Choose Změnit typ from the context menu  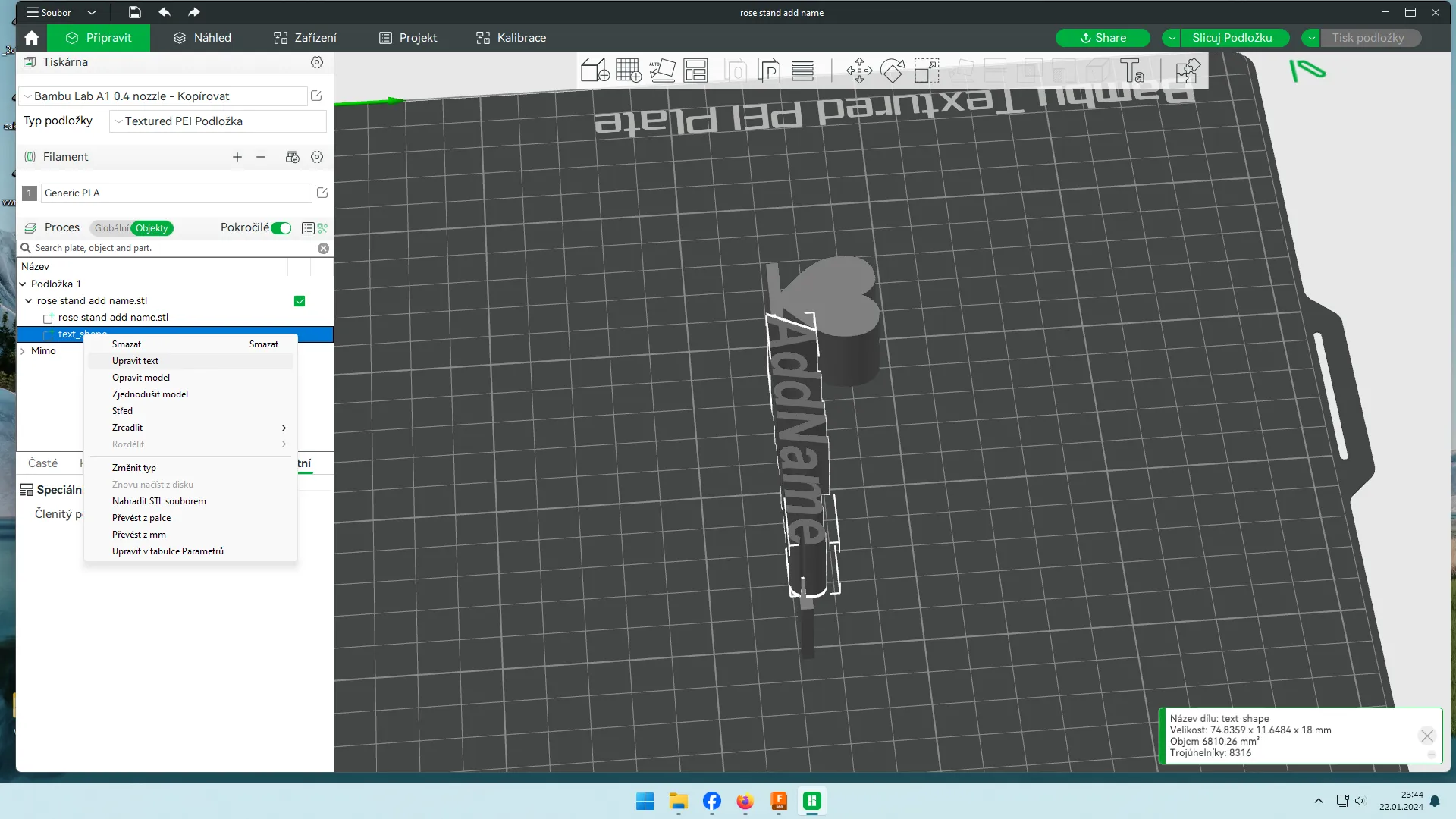click(x=190, y=468)
